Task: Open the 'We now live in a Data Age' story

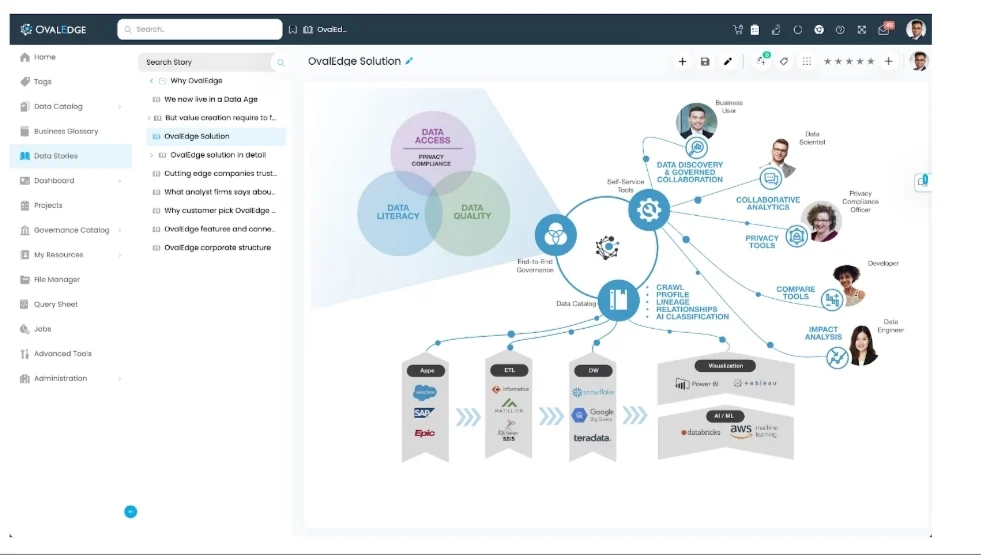Action: tap(210, 99)
